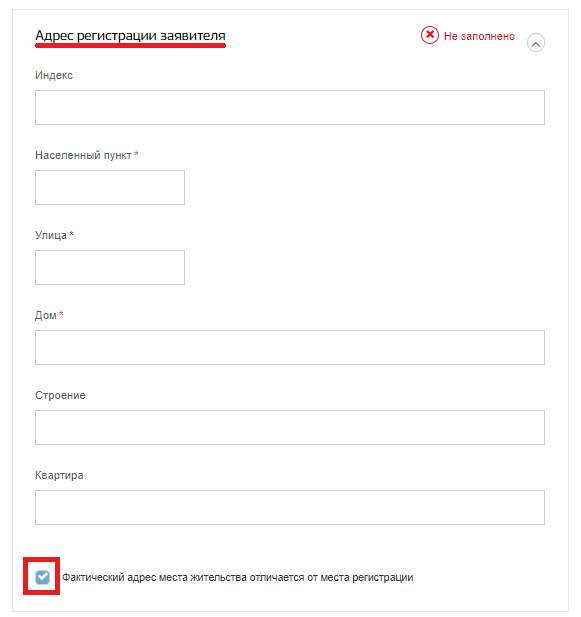Click the Улица field label
Image resolution: width=581 pixels, height=617 pixels.
[51, 235]
